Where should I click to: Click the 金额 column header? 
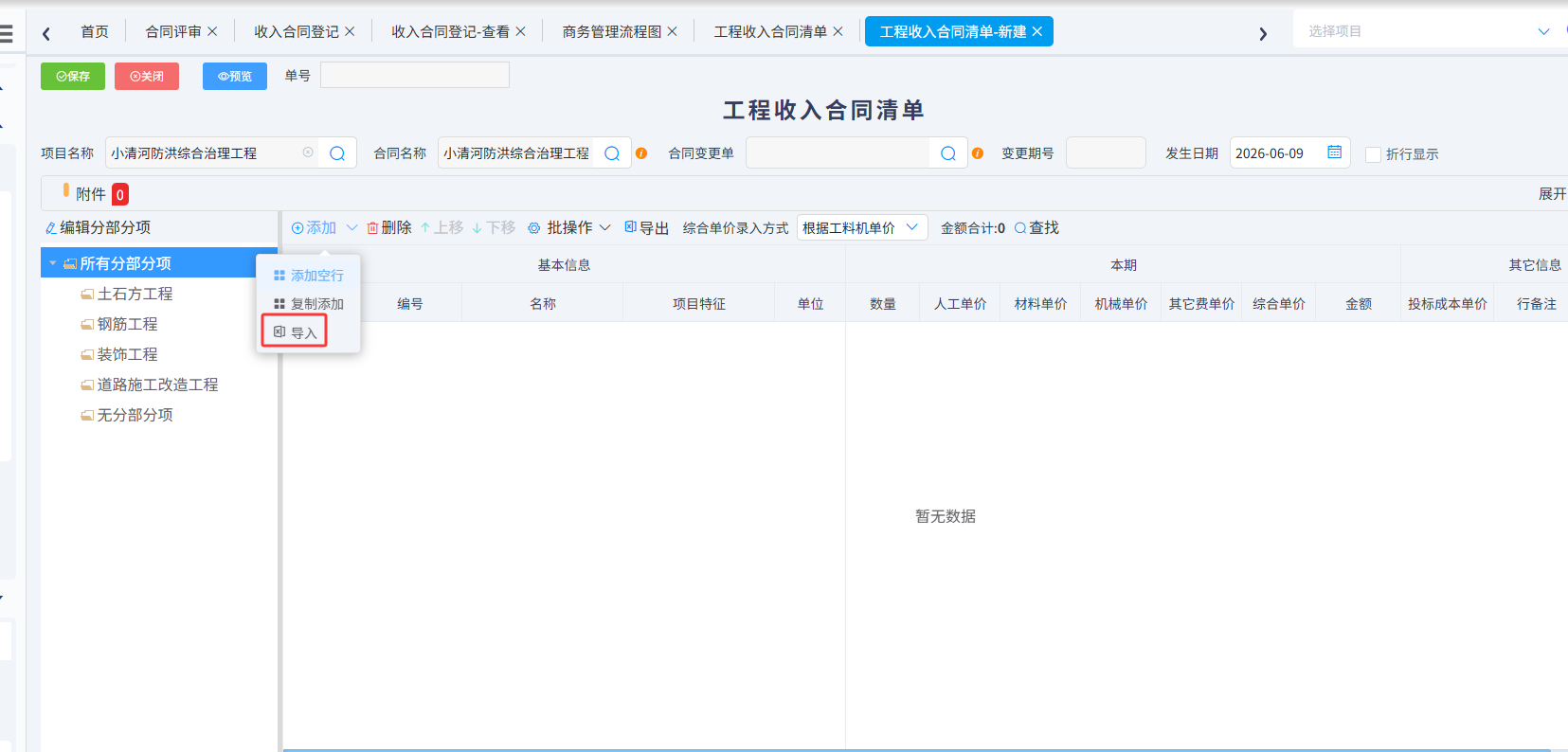pyautogui.click(x=1359, y=303)
